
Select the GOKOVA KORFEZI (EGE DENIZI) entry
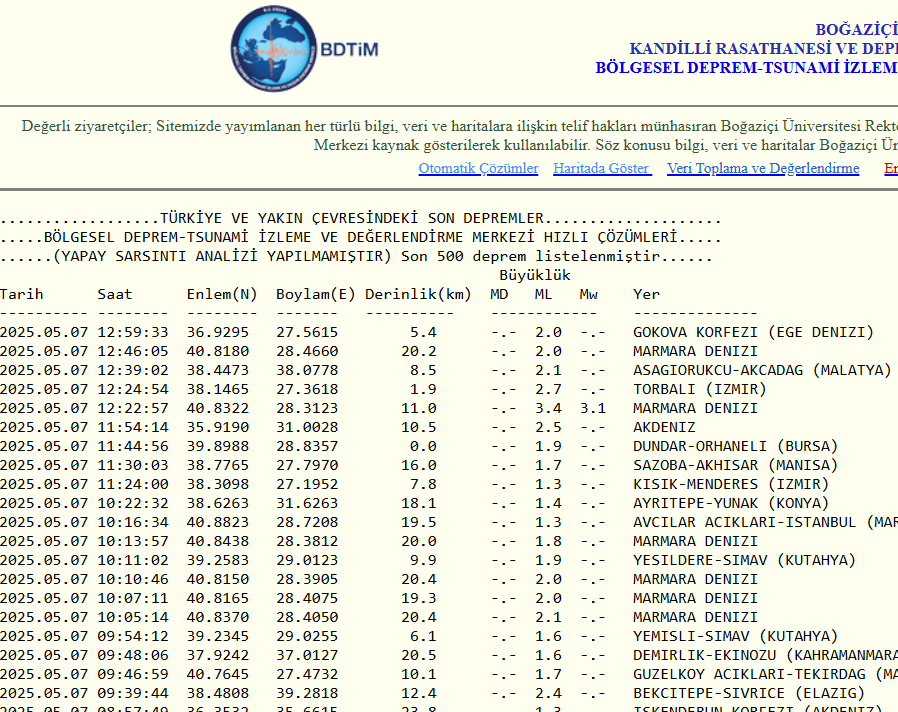pyautogui.click(x=753, y=332)
